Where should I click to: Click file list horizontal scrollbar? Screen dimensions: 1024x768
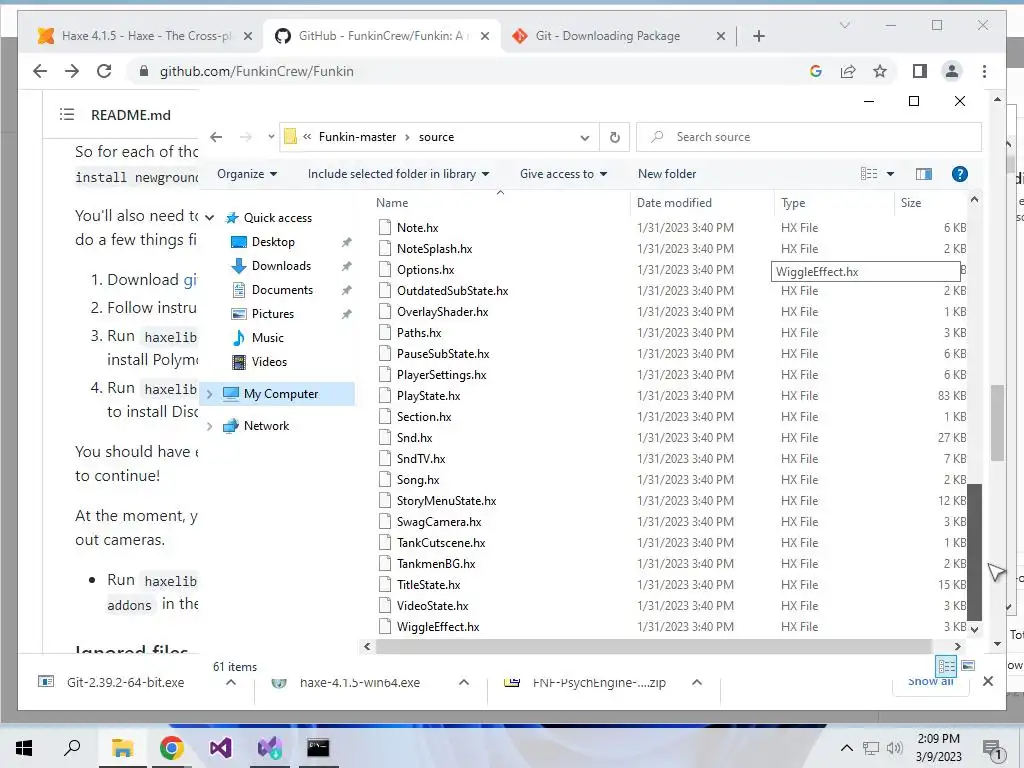coord(654,647)
